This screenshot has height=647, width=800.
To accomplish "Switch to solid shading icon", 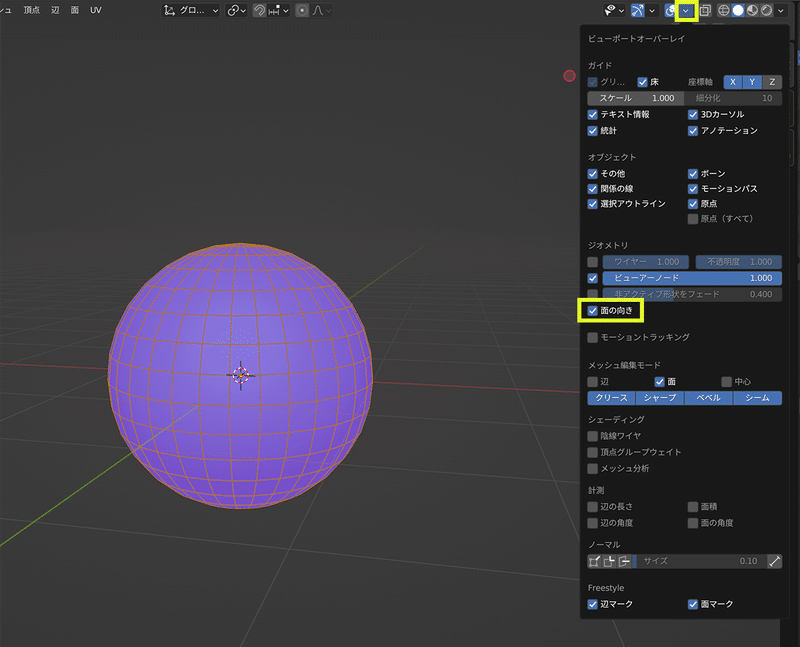I will pos(738,10).
